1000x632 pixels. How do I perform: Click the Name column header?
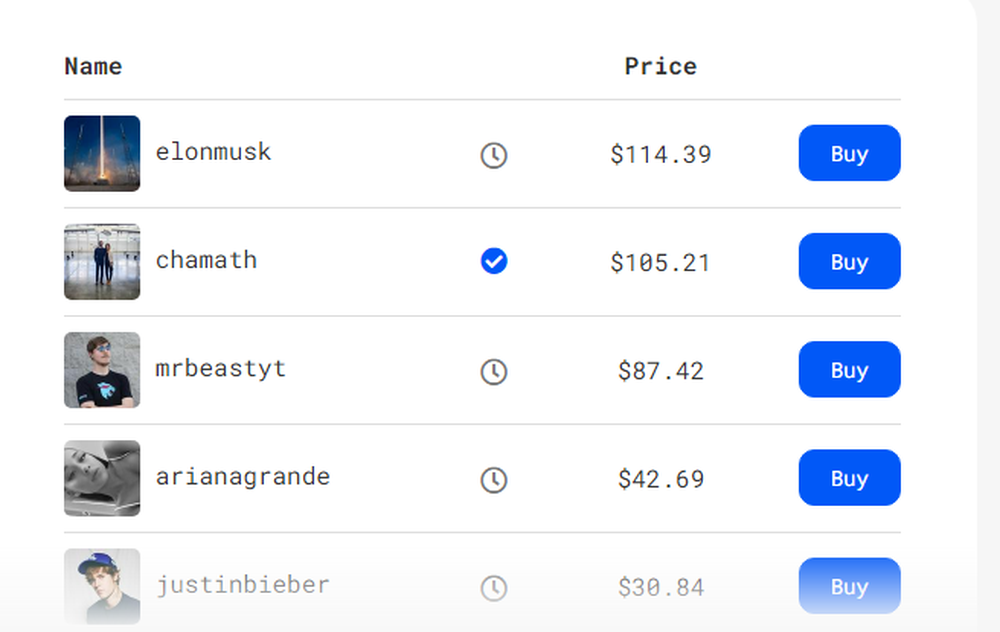[x=93, y=67]
